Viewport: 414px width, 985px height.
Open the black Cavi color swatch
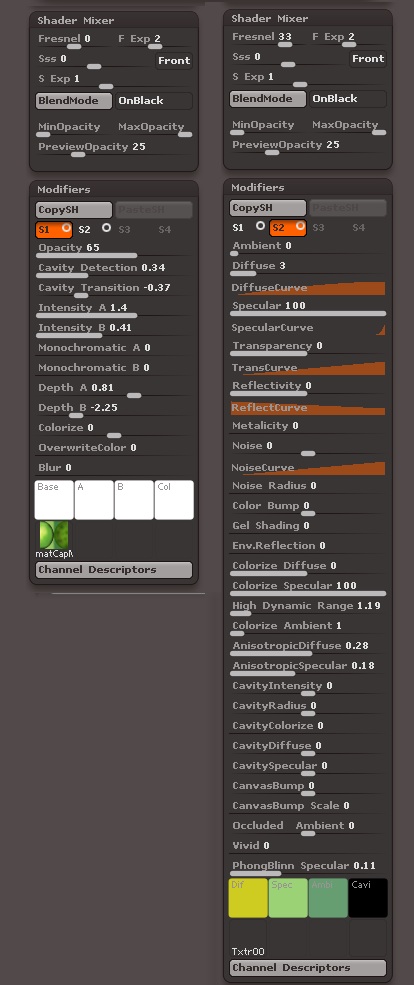pos(368,898)
